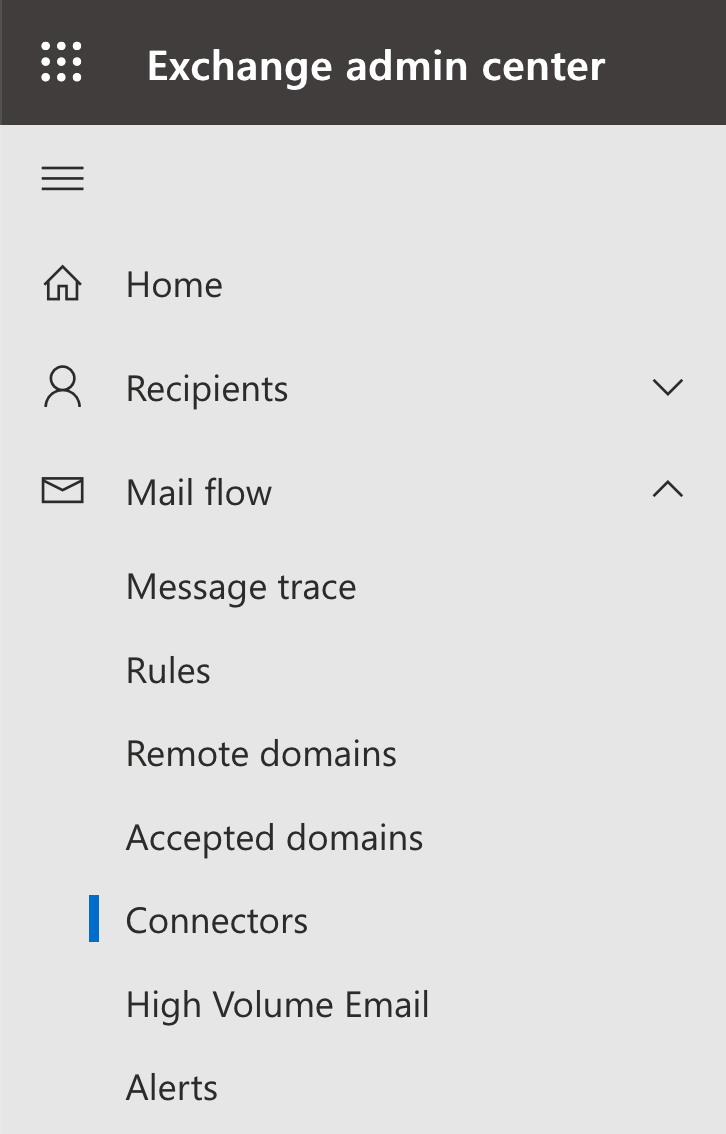Open the Alerts page
This screenshot has width=726, height=1134.
[x=172, y=1088]
